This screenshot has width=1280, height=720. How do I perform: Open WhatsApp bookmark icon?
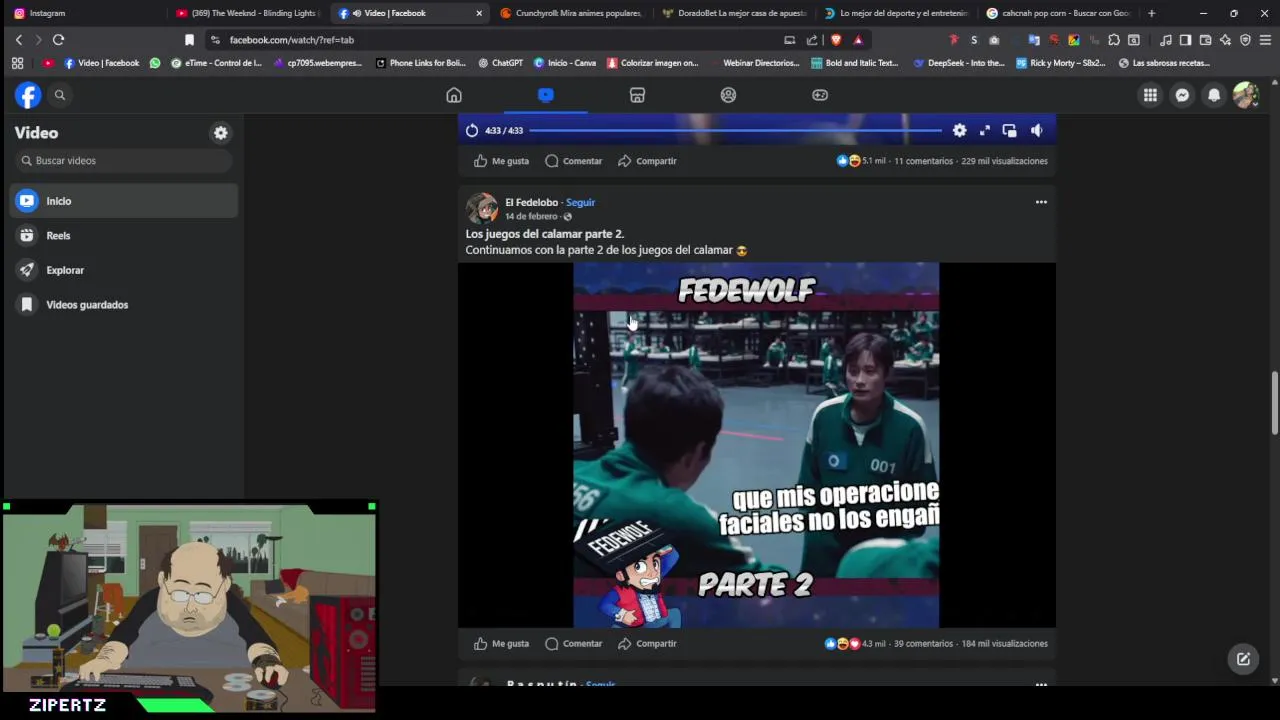(x=155, y=63)
